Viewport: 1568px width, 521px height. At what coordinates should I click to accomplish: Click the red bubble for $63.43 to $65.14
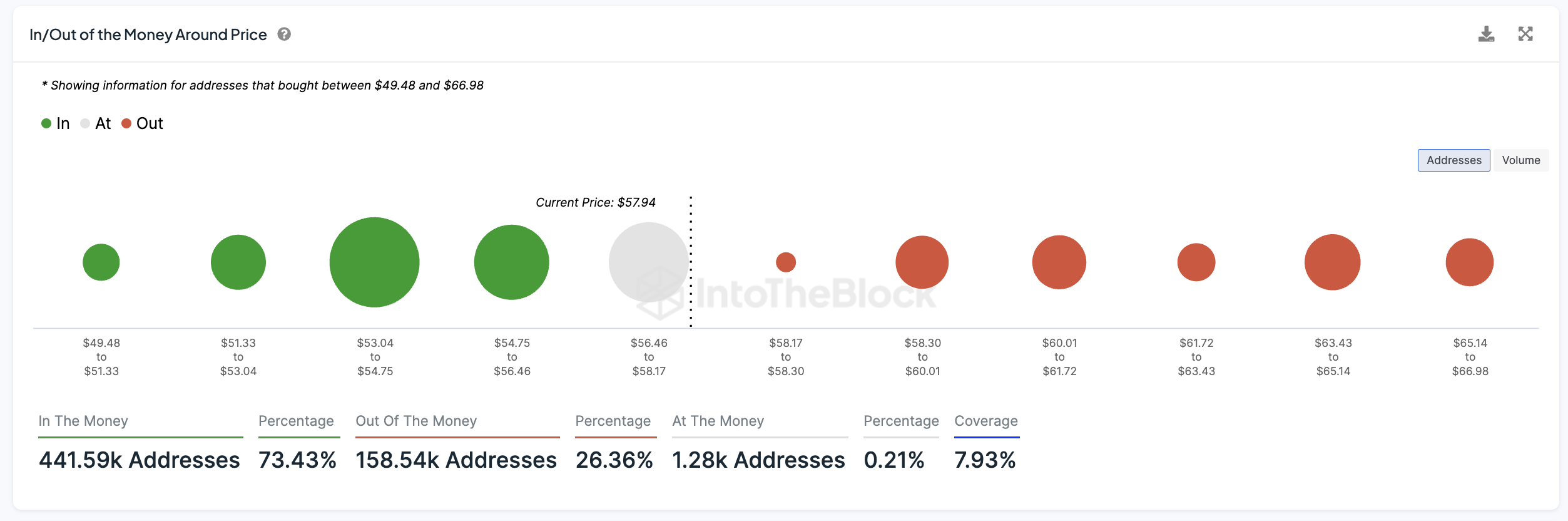pyautogui.click(x=1333, y=262)
